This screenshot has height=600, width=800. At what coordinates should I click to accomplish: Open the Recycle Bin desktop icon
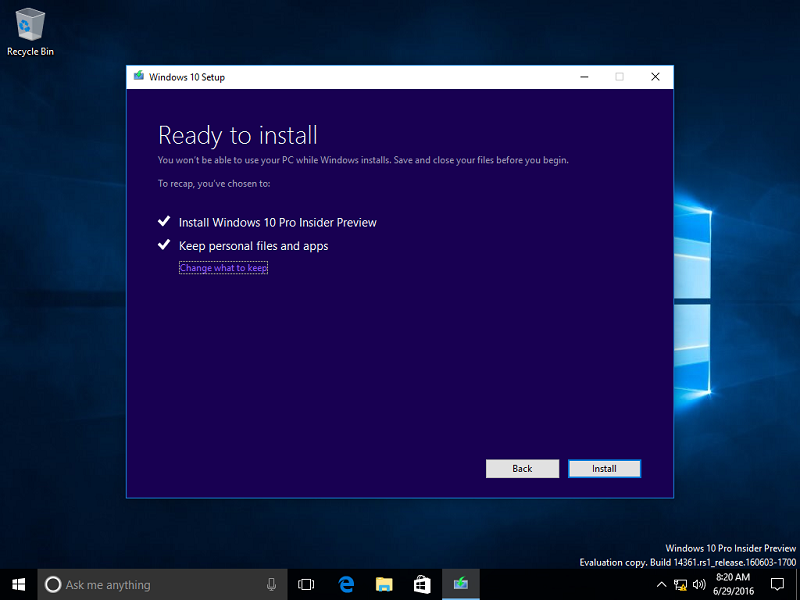click(30, 30)
